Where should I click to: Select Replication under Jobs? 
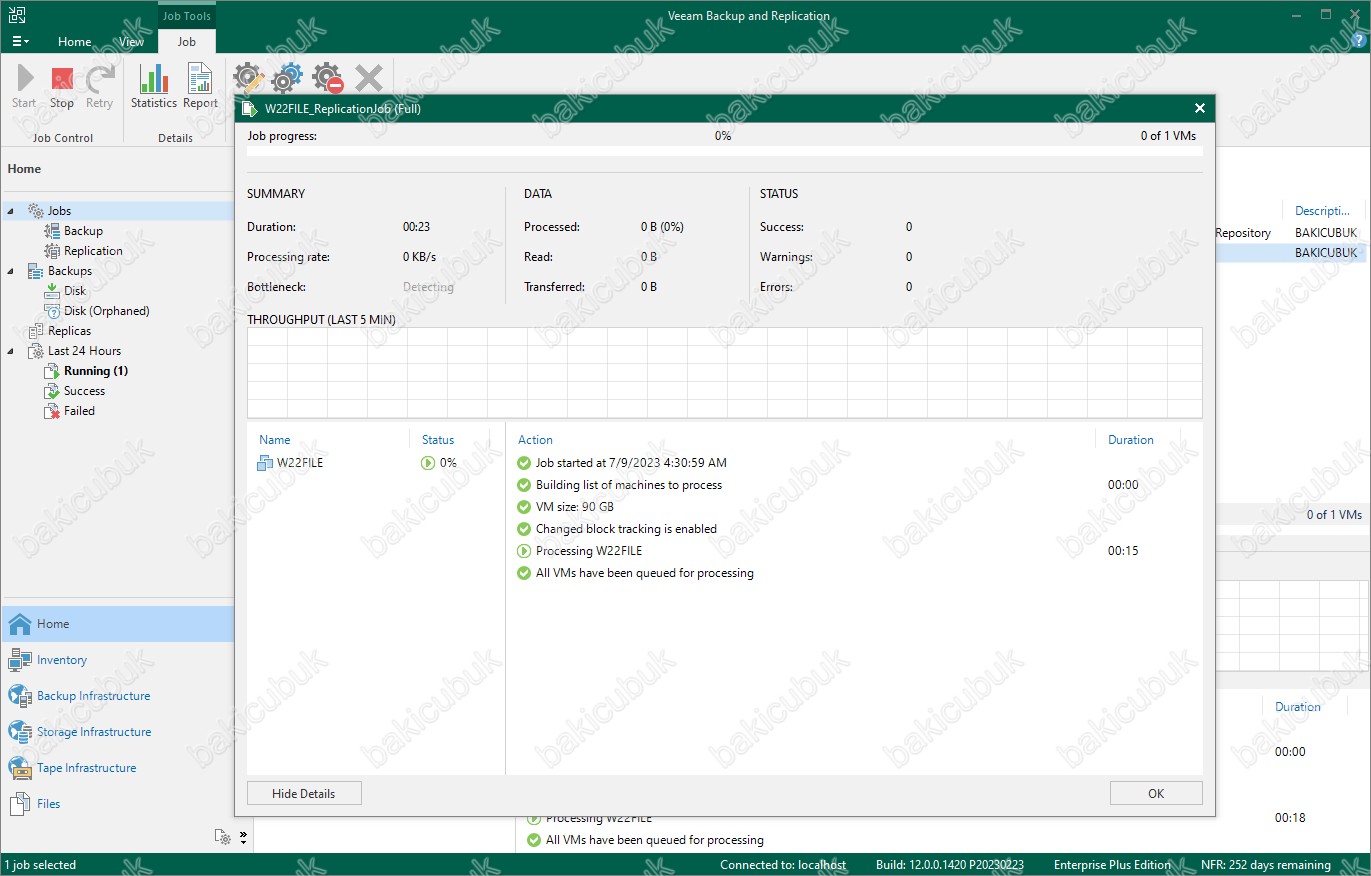(x=93, y=251)
